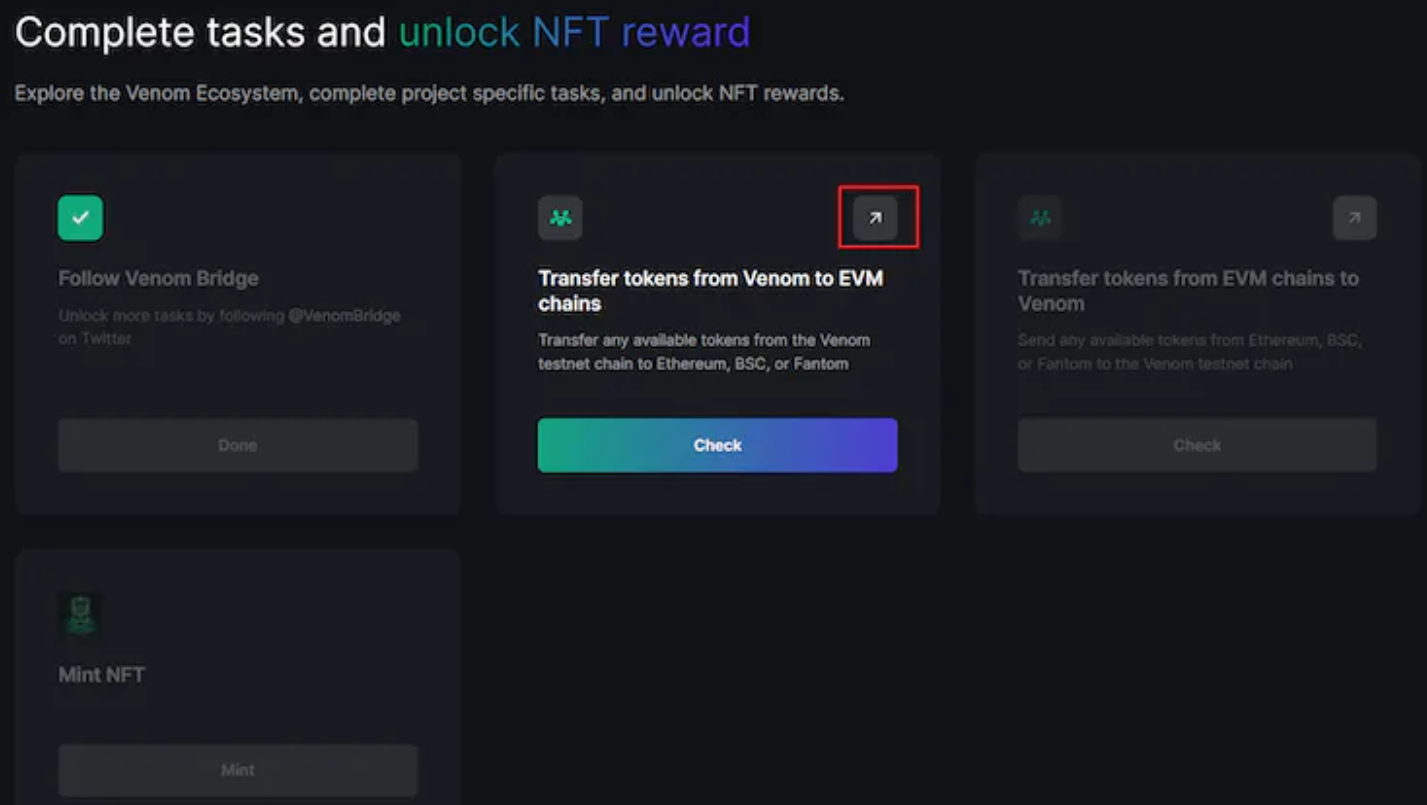Select the 'Transfer tokens from Venom to EVM chains' title
This screenshot has width=1427, height=805.
click(711, 290)
